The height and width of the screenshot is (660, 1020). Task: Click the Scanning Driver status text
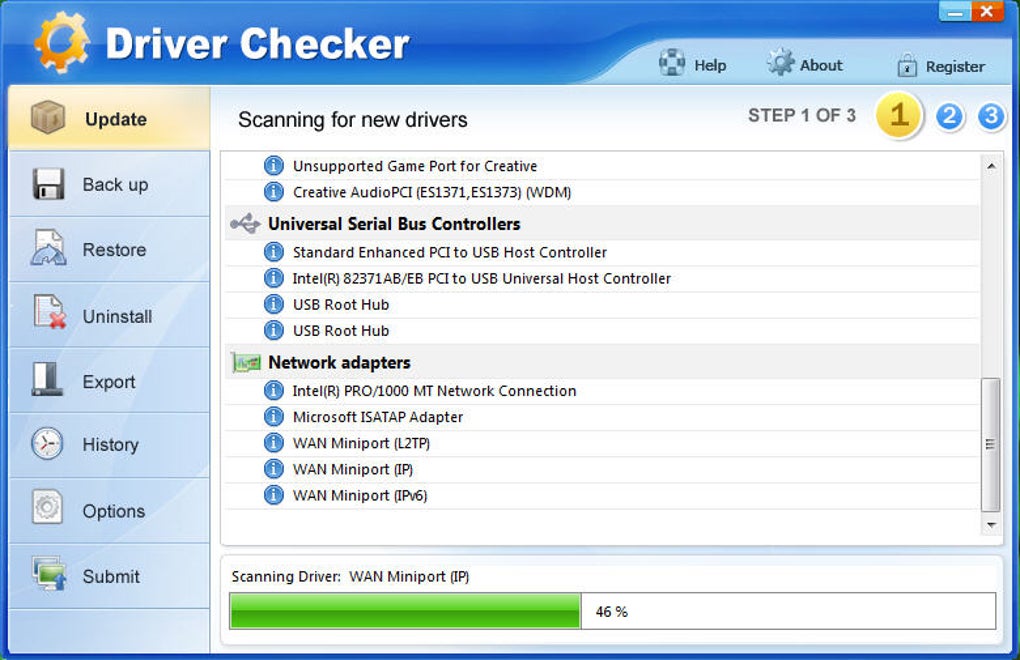point(350,577)
